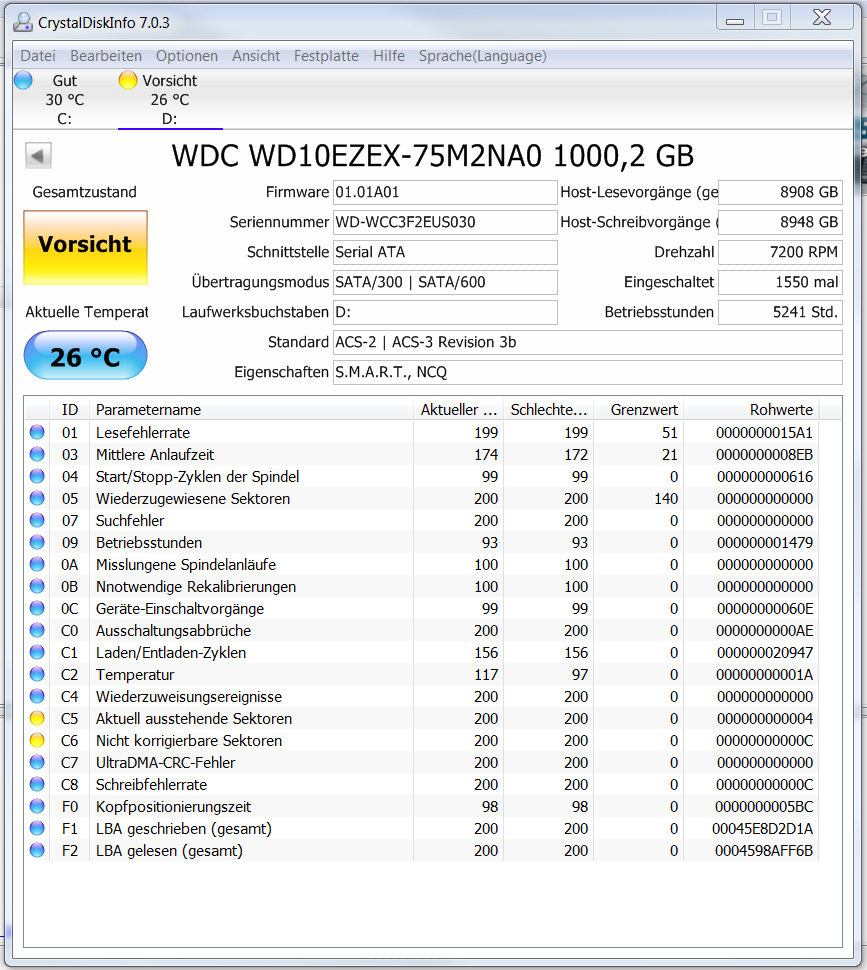Click the yellow Vorsicht status orb for D:

127,80
